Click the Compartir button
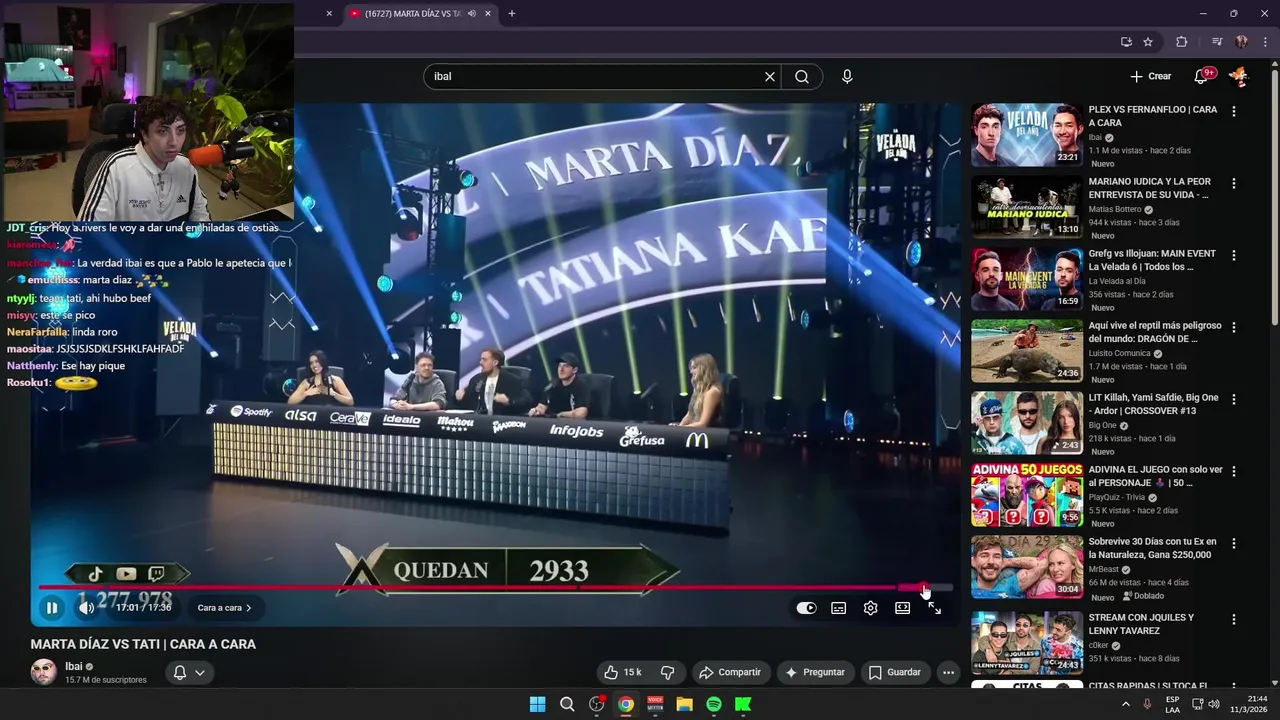The width and height of the screenshot is (1280, 720). pos(729,672)
